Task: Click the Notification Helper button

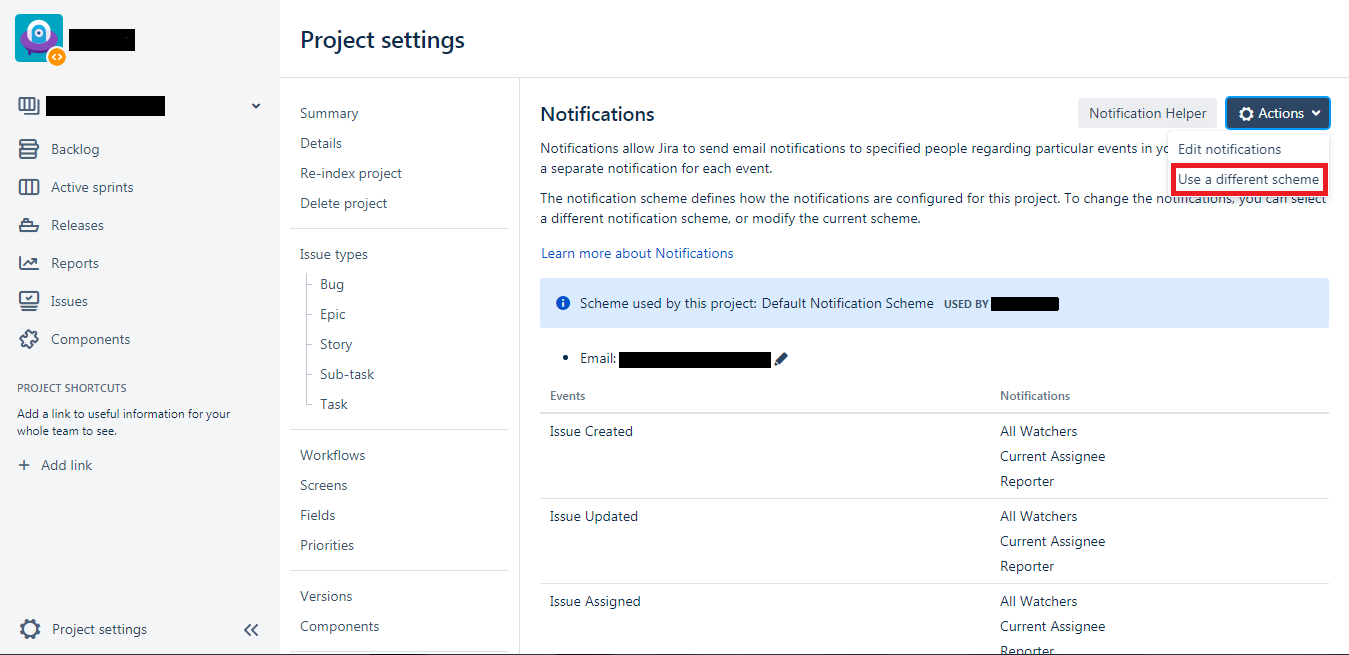Action: click(1147, 112)
